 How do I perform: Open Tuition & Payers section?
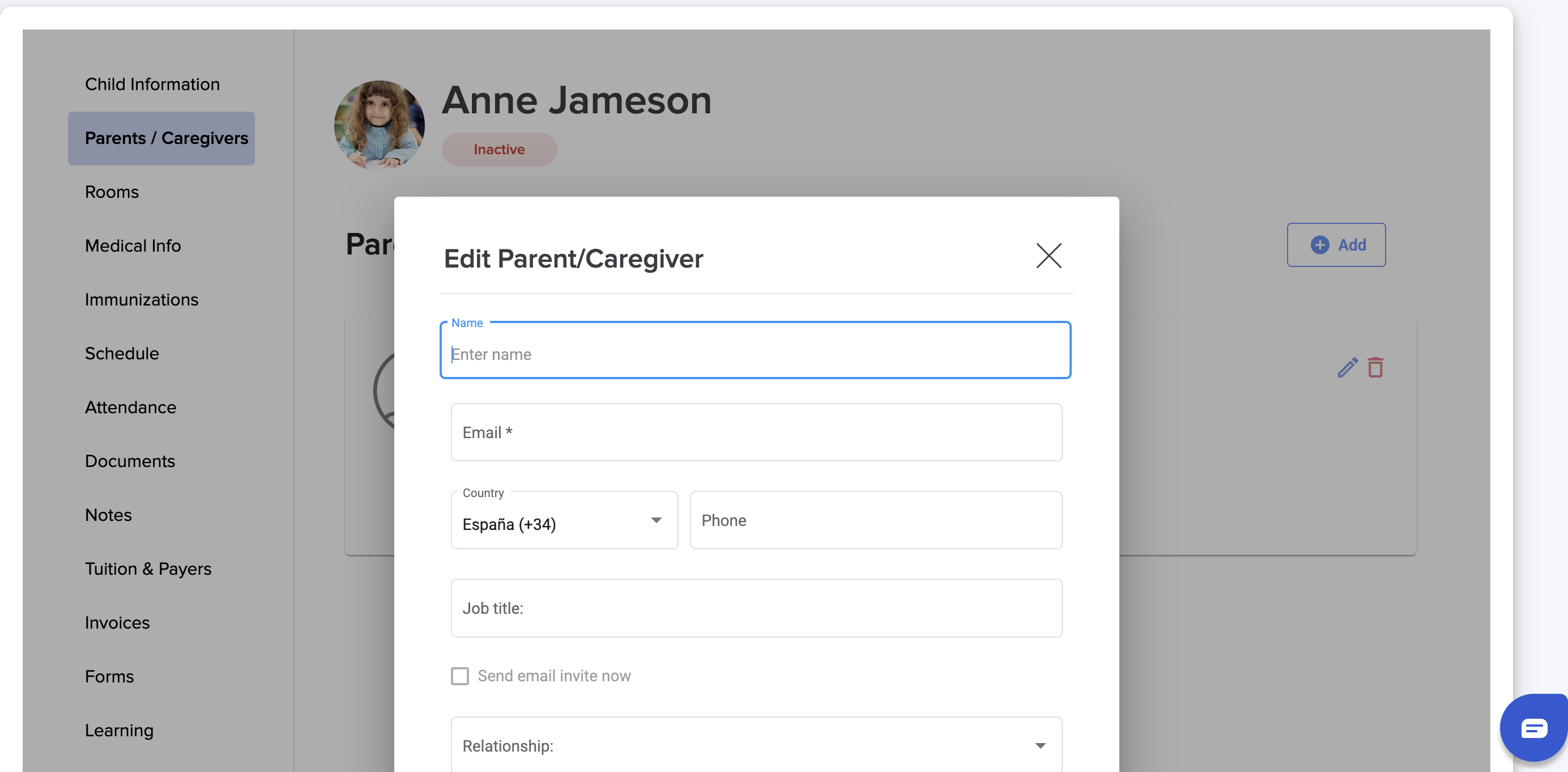[148, 569]
